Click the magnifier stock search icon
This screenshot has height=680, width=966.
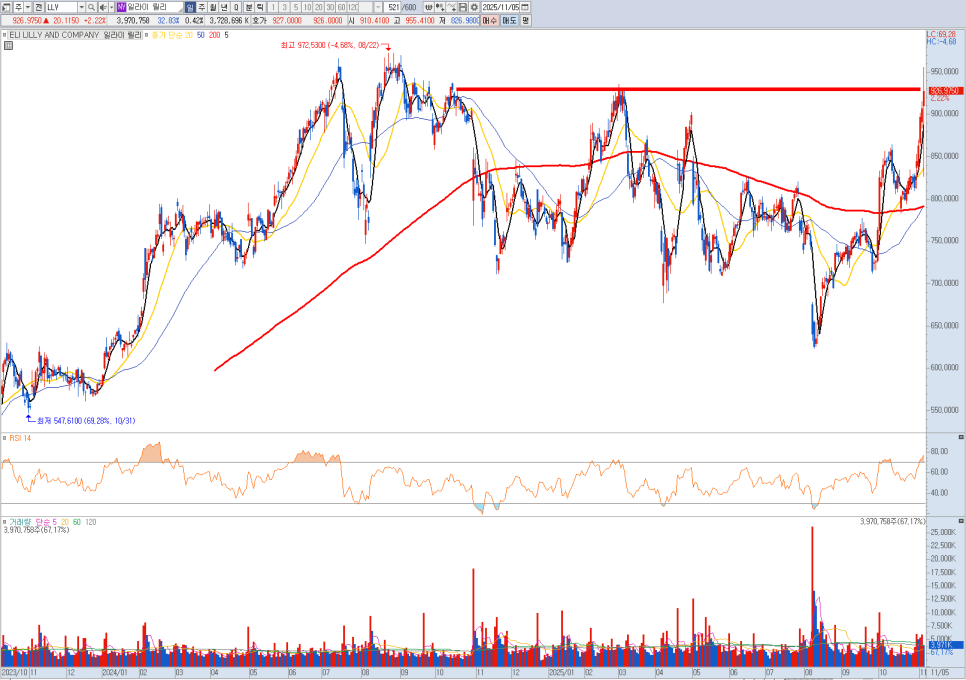click(x=91, y=7)
